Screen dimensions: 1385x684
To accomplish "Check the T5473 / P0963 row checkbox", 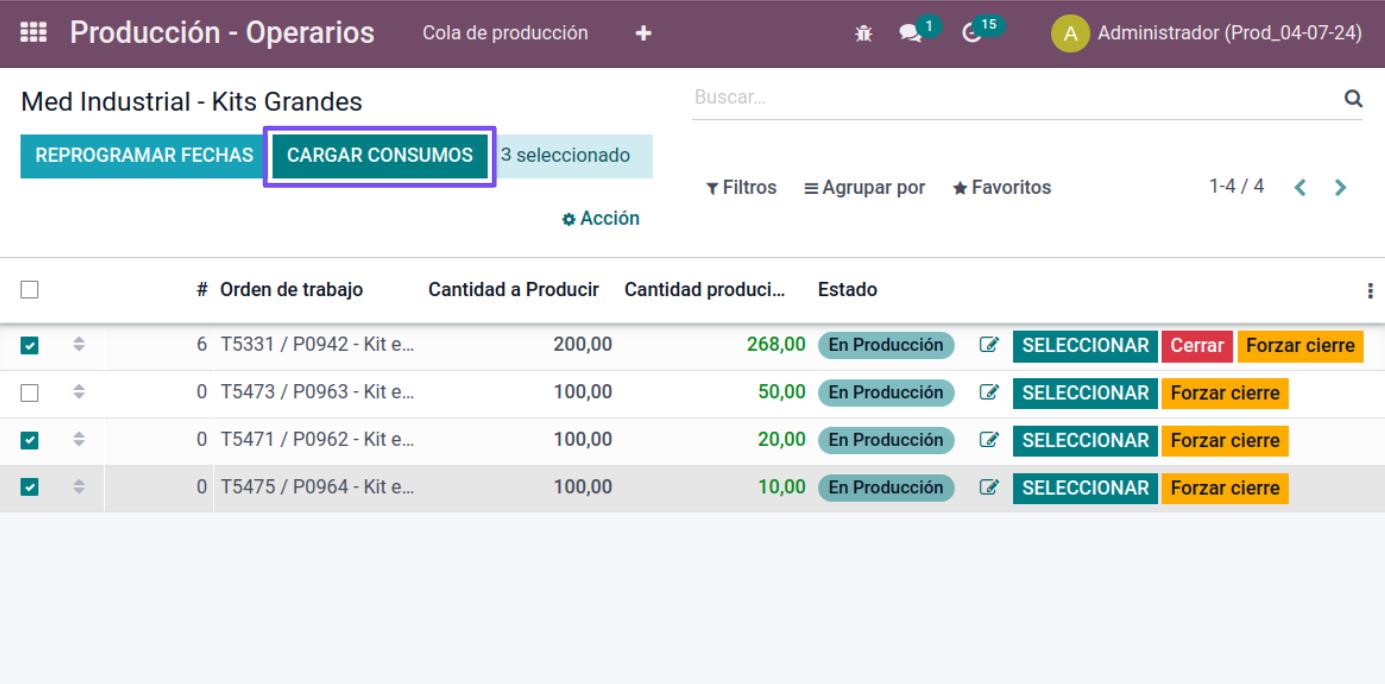I will [30, 393].
